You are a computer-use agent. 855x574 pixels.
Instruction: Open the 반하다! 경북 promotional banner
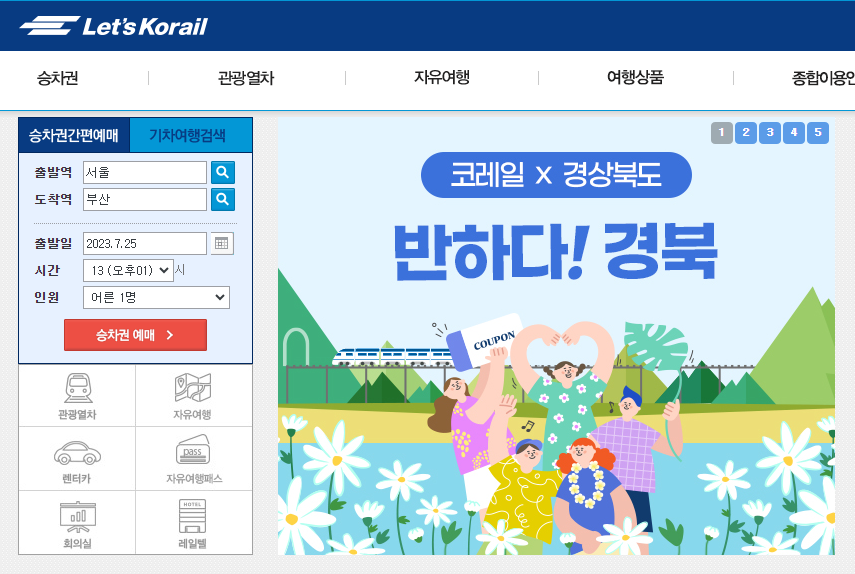click(556, 336)
